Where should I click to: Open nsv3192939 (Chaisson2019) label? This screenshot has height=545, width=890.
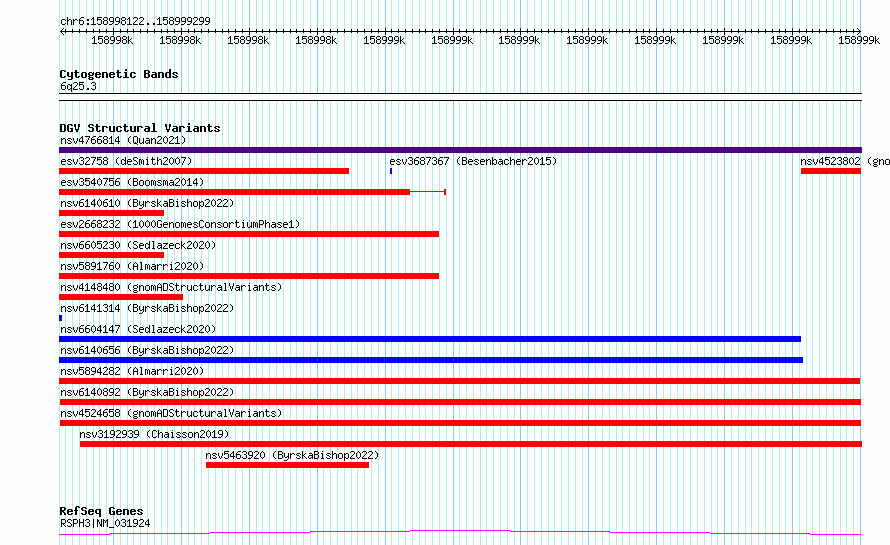pos(154,434)
